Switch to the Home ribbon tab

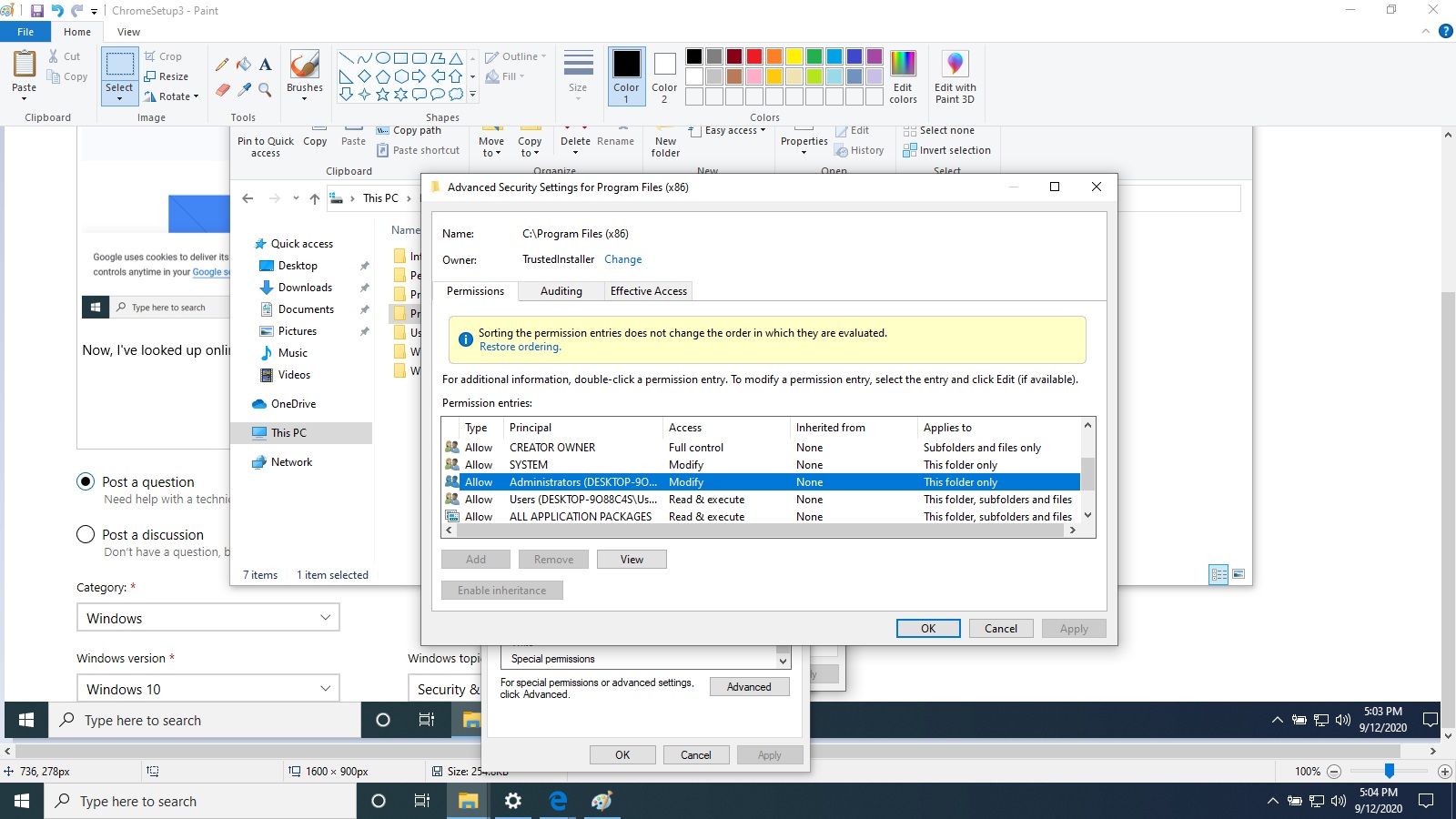[x=77, y=32]
